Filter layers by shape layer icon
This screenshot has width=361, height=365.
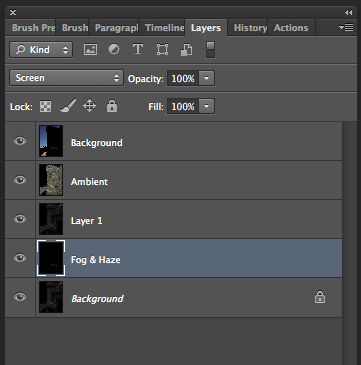pyautogui.click(x=162, y=50)
